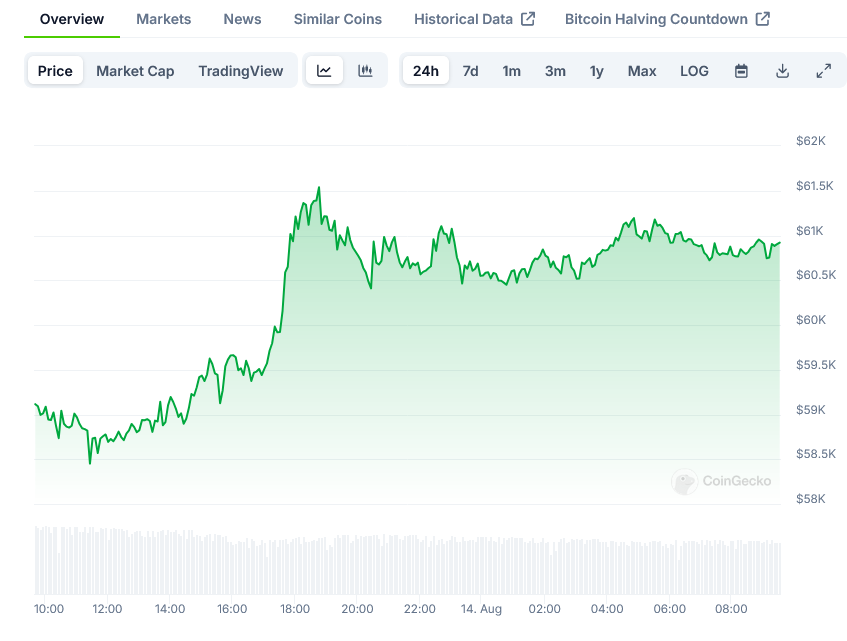
Task: Show Max time range
Action: (x=642, y=71)
